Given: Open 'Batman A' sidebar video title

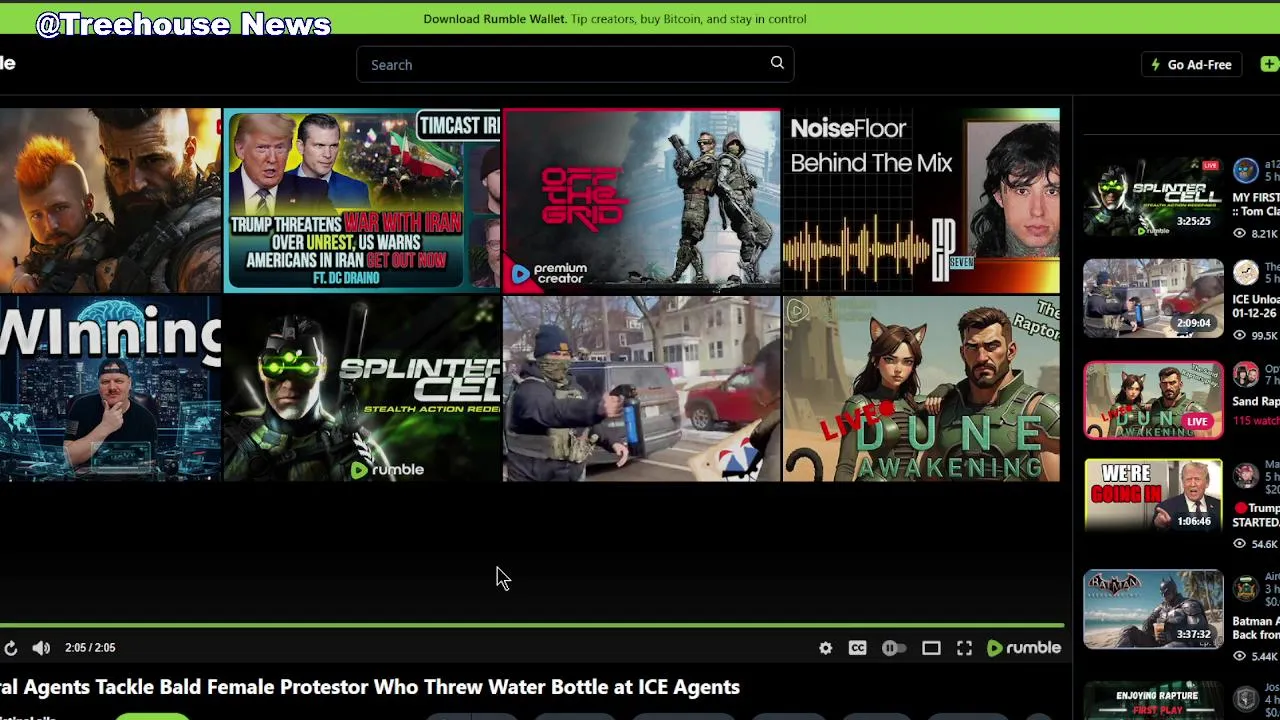Looking at the screenshot, I should (1256, 628).
